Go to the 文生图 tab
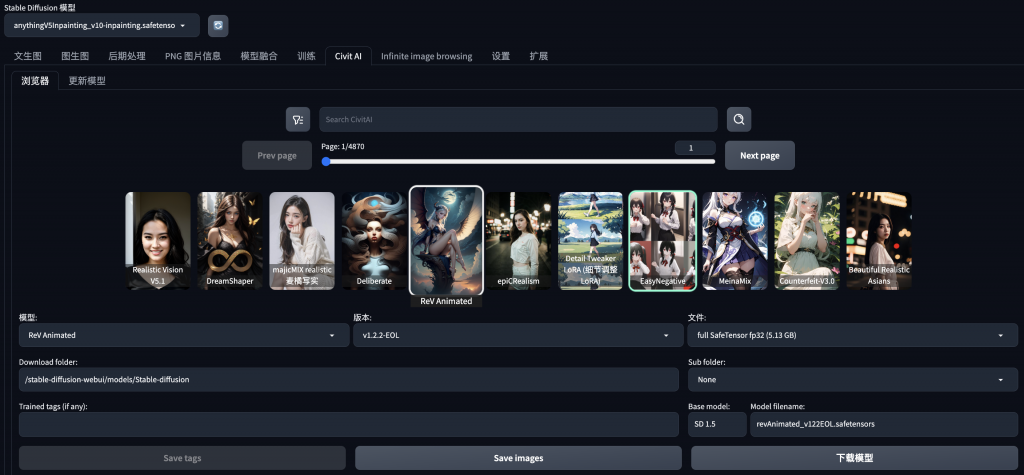The height and width of the screenshot is (475, 1024). [27, 56]
